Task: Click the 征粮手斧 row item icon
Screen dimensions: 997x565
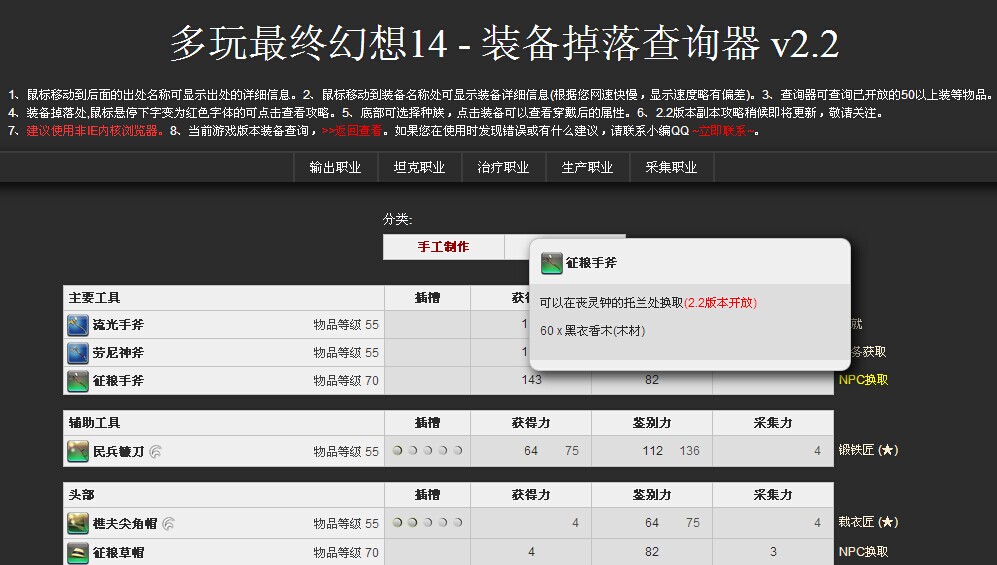Action: (x=78, y=381)
